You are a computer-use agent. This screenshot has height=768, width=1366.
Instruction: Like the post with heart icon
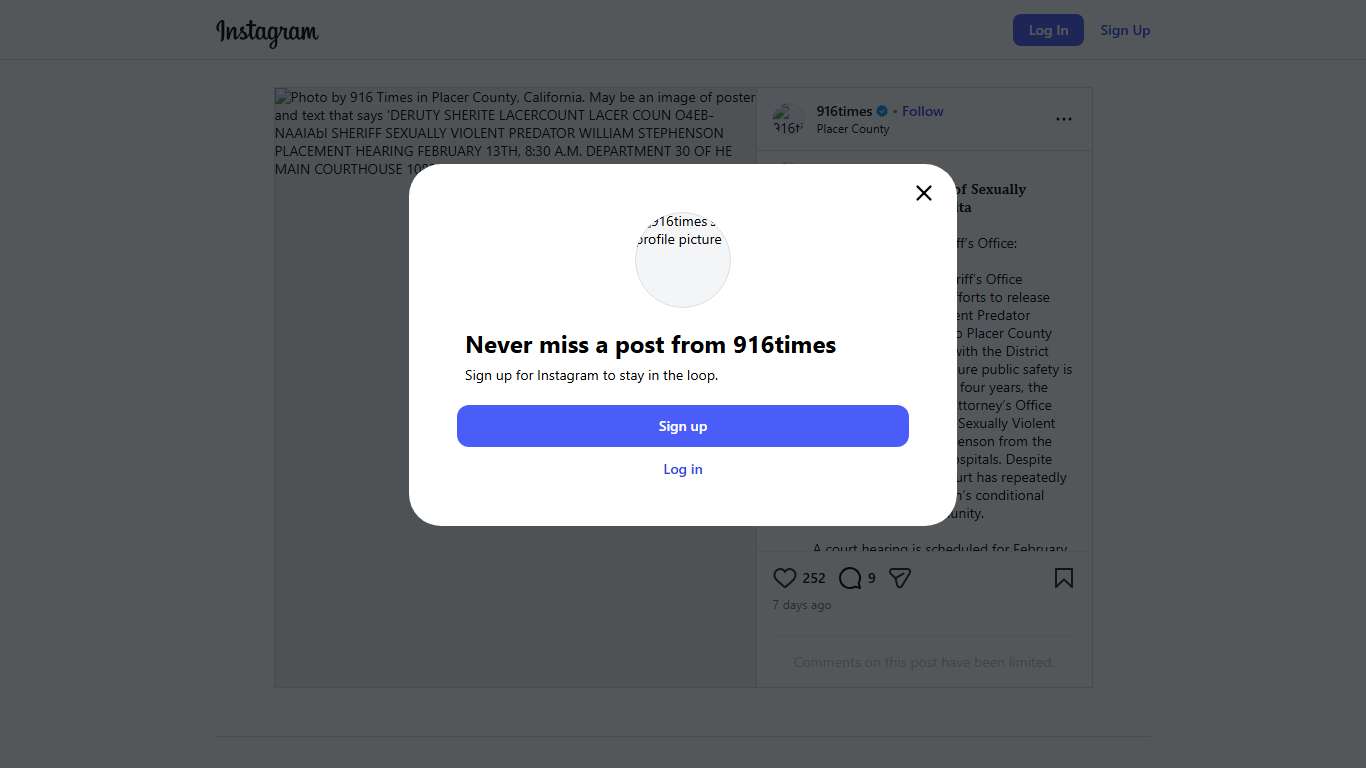pos(785,578)
